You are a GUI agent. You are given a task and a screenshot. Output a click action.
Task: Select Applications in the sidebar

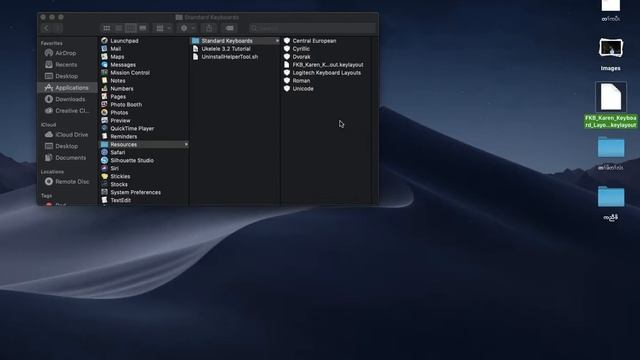(67, 88)
